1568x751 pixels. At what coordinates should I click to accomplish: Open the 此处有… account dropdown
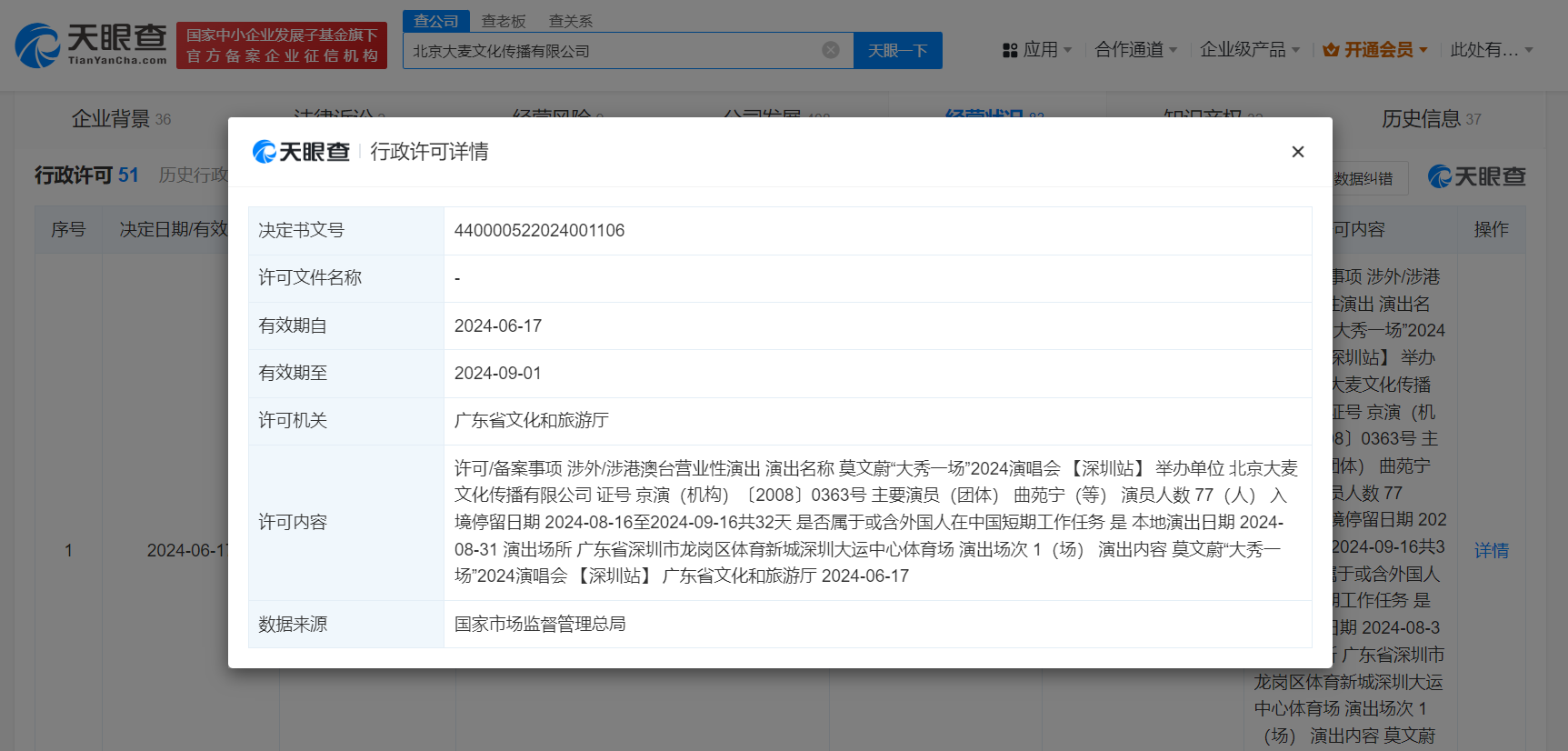(1492, 50)
